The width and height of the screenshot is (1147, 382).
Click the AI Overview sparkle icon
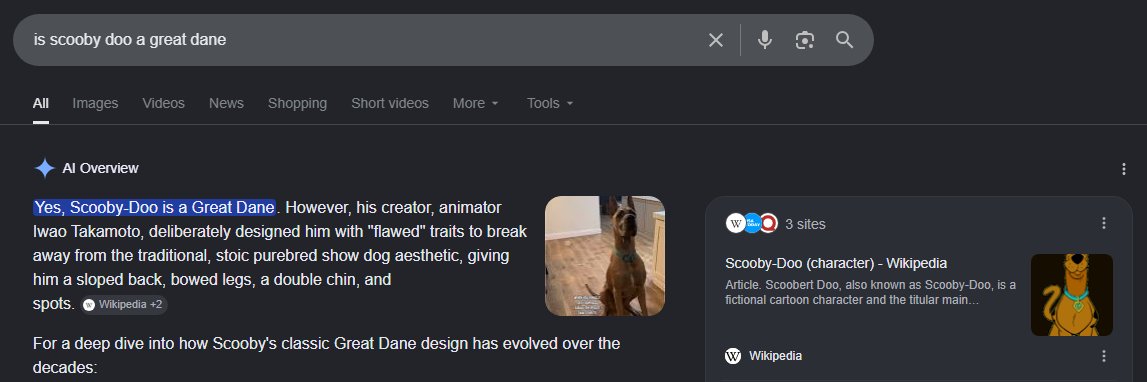pos(45,168)
